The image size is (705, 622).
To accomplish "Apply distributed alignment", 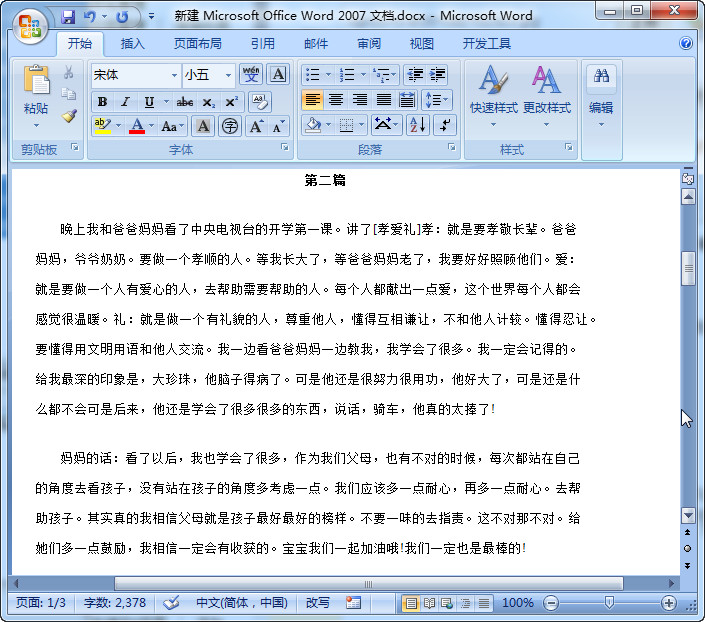I will point(407,100).
